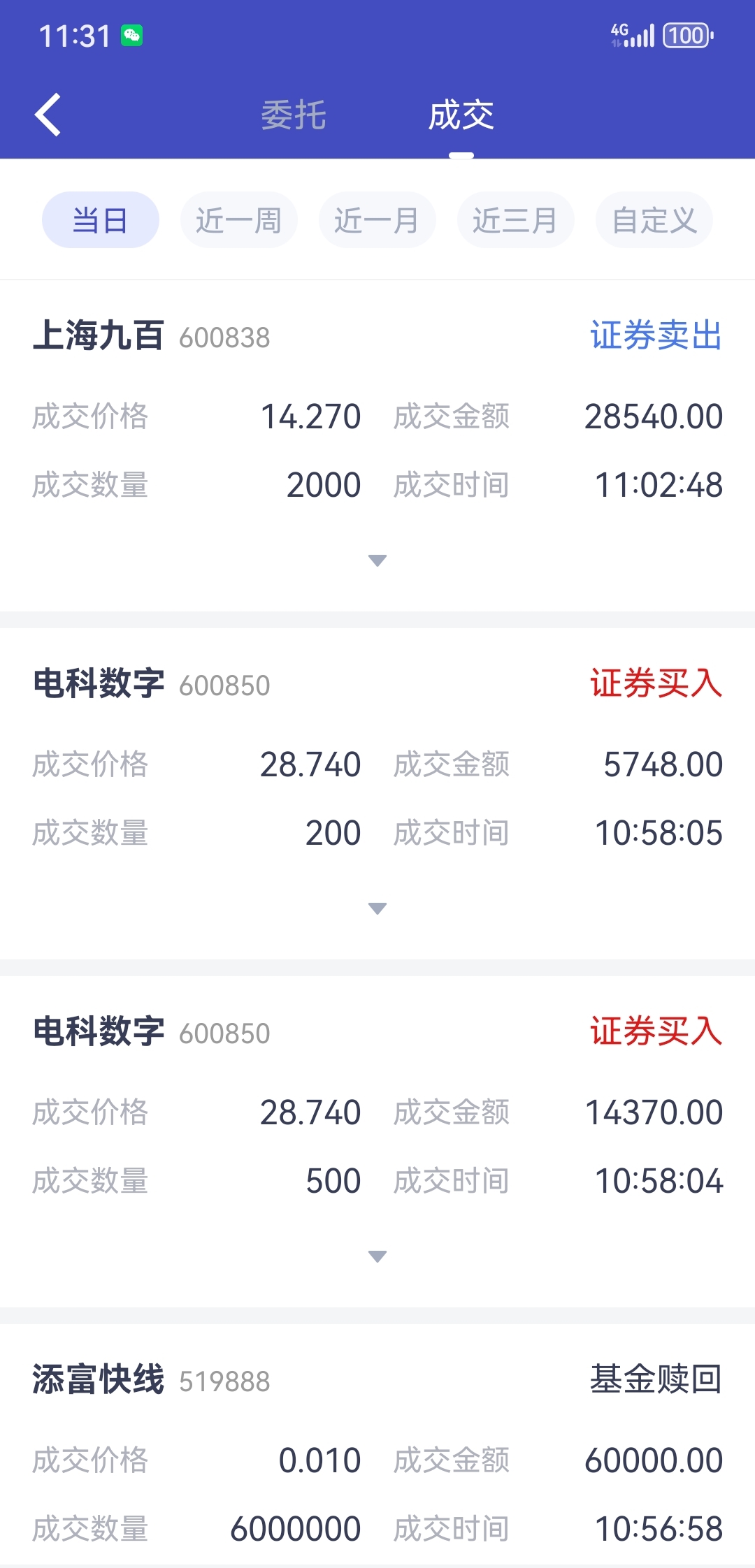The height and width of the screenshot is (1568, 755).
Task: Expand the 500-share 电科数字 trade details
Action: [x=377, y=1256]
